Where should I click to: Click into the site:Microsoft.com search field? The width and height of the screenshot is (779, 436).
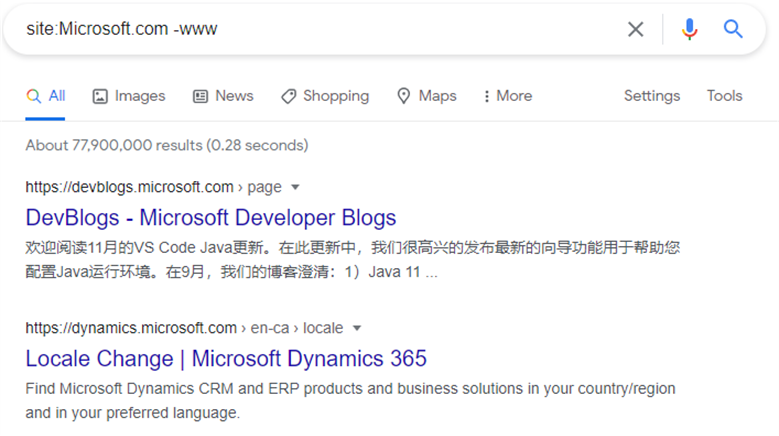[318, 29]
